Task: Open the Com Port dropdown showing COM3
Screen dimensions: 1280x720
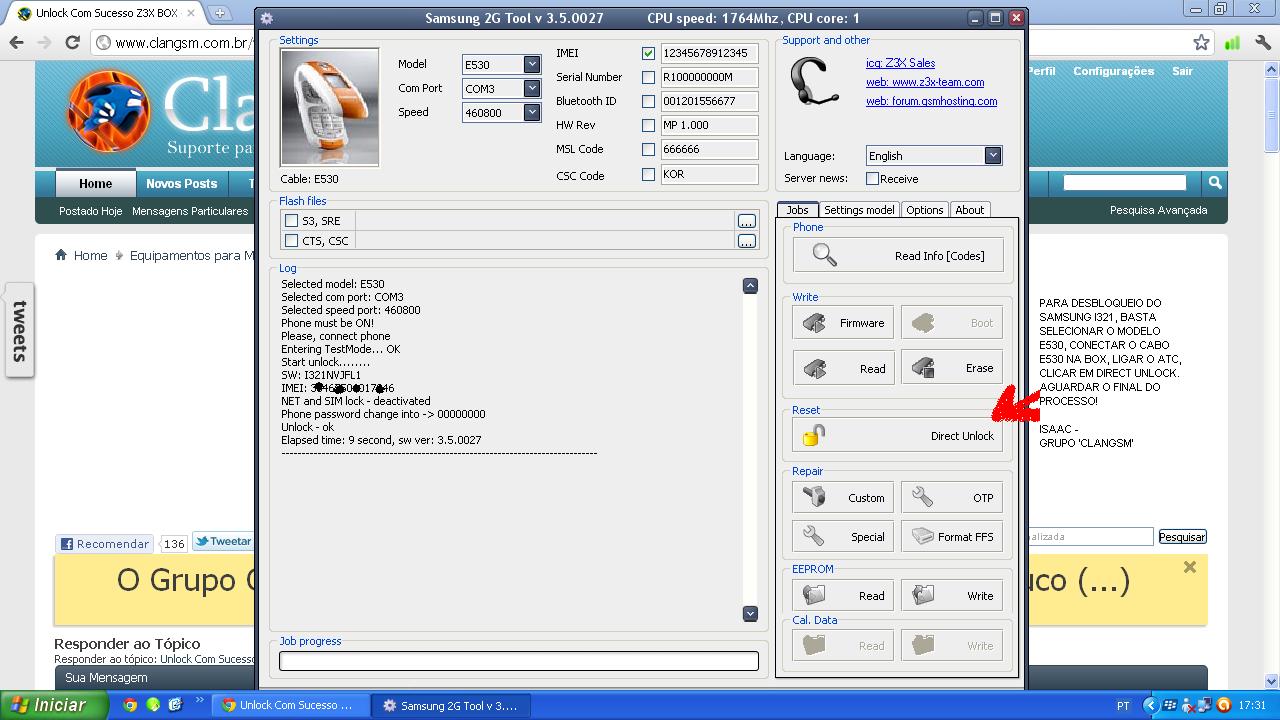Action: [x=532, y=88]
